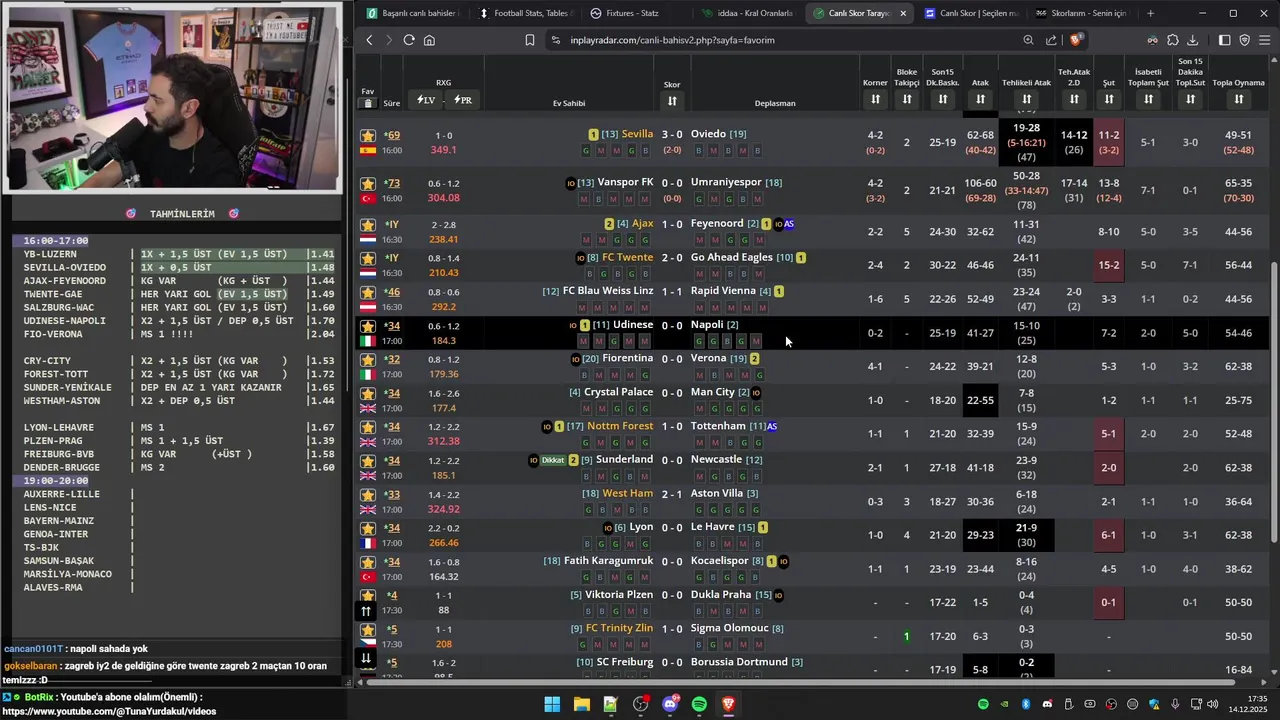The image size is (1280, 720).
Task: Open the browser home page icon
Action: click(x=429, y=40)
